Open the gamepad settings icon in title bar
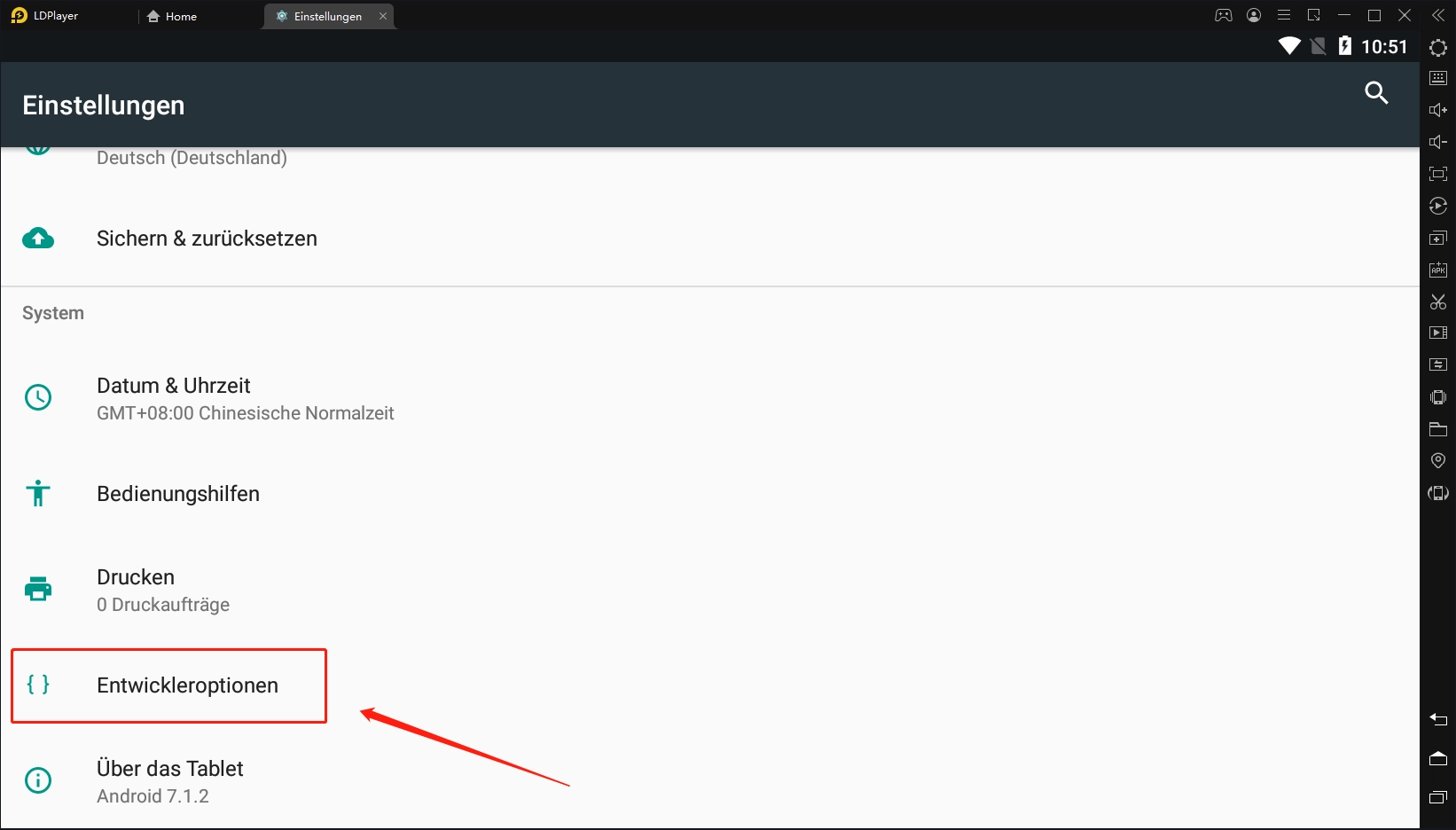Image resolution: width=1456 pixels, height=830 pixels. (x=1224, y=15)
